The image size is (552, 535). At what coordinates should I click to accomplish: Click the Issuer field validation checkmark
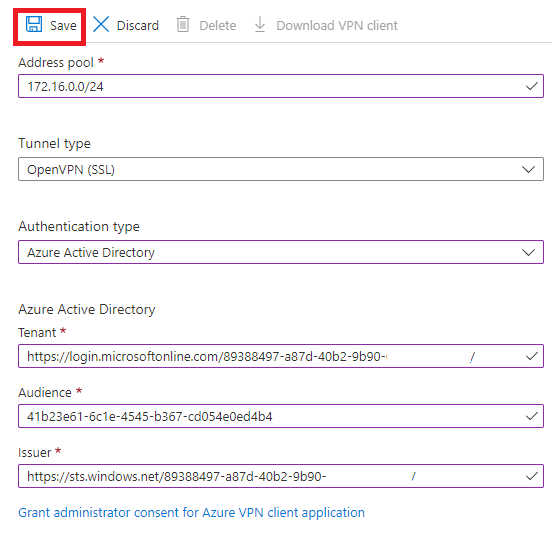(x=532, y=477)
